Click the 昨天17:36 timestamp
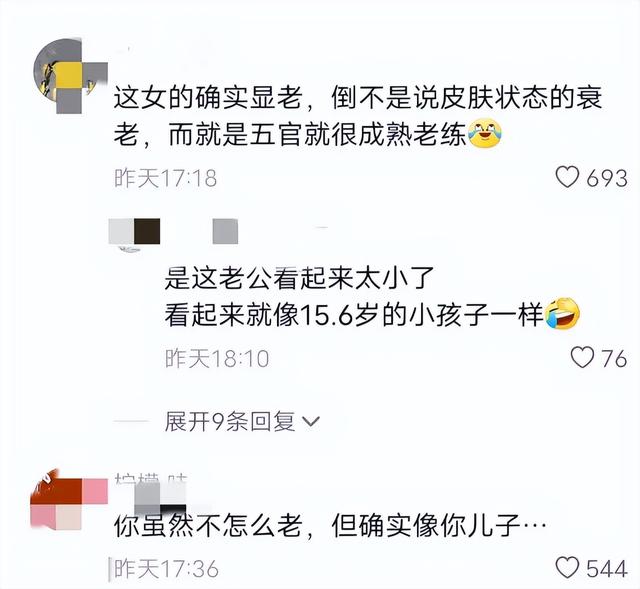The height and width of the screenshot is (589, 640). click(x=166, y=569)
